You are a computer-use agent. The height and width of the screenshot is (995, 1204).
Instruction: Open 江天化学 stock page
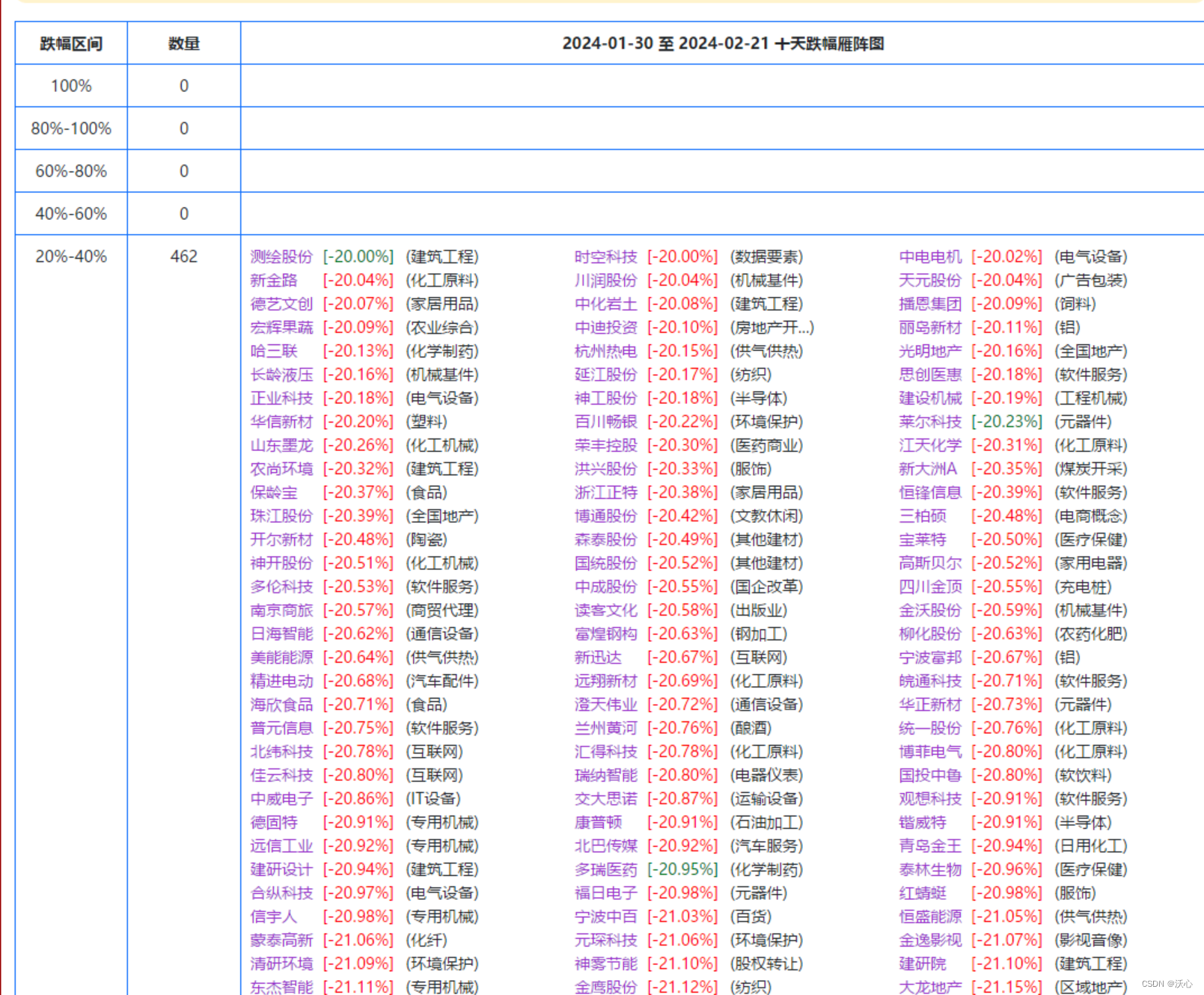click(x=930, y=445)
